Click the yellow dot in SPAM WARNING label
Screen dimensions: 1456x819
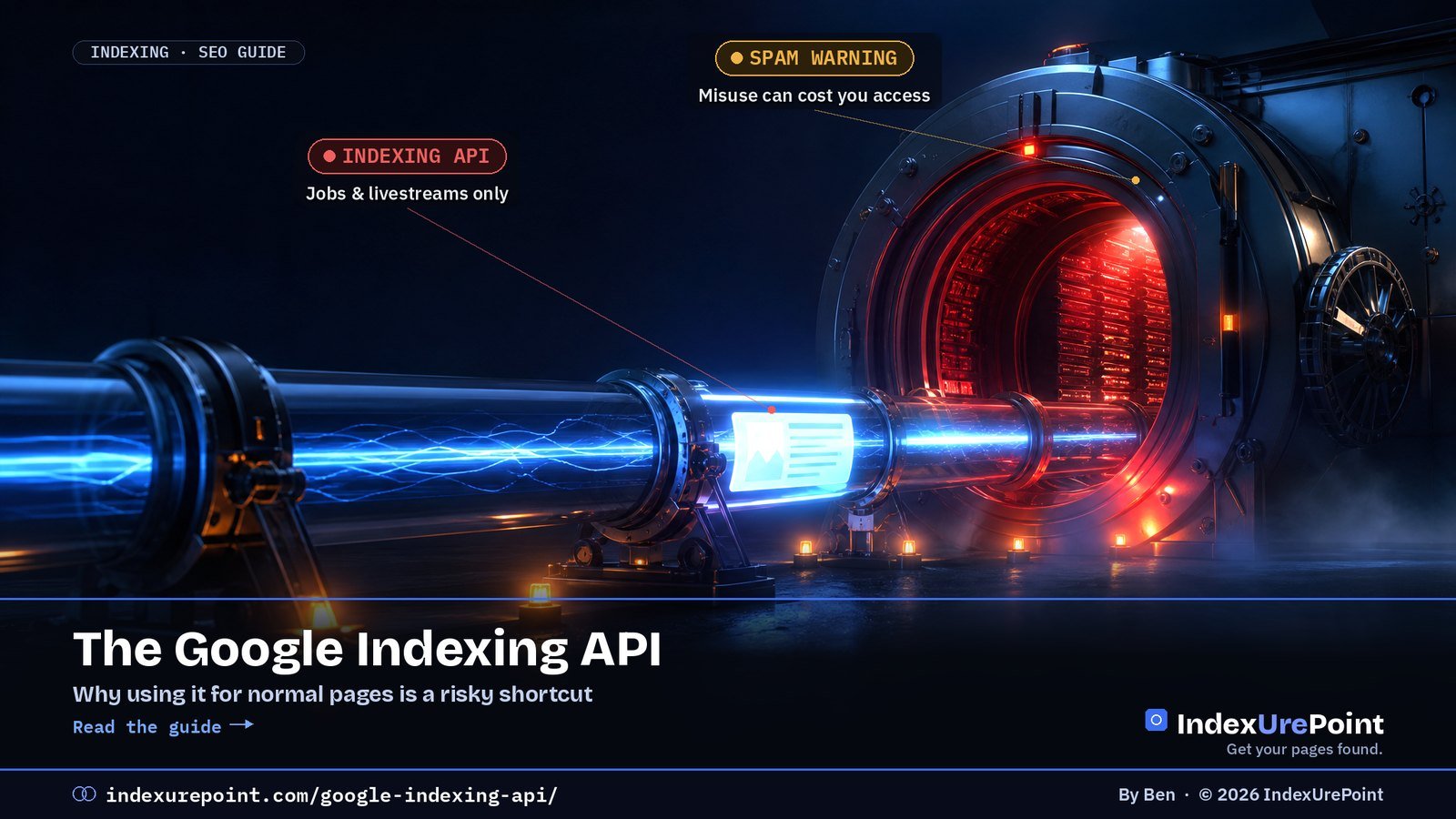coord(737,58)
